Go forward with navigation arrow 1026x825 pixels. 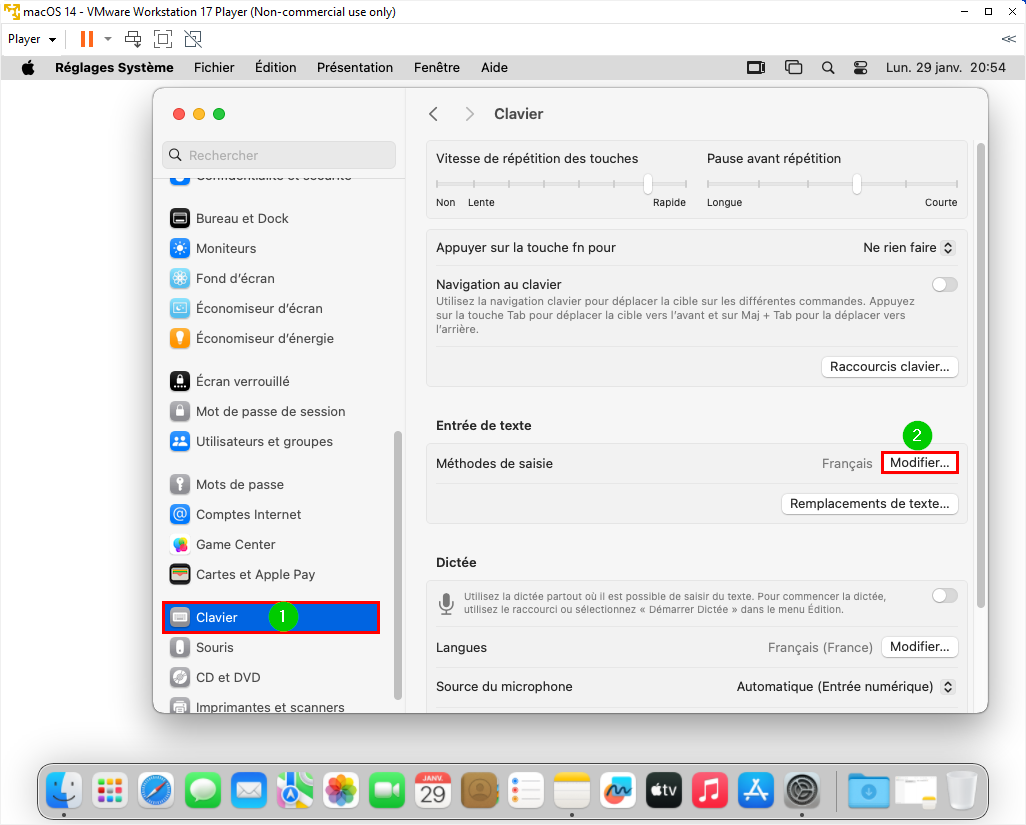point(469,114)
